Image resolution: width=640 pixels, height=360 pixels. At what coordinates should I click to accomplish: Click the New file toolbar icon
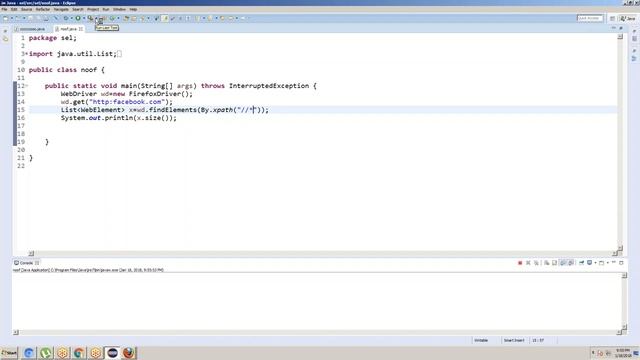click(5, 18)
